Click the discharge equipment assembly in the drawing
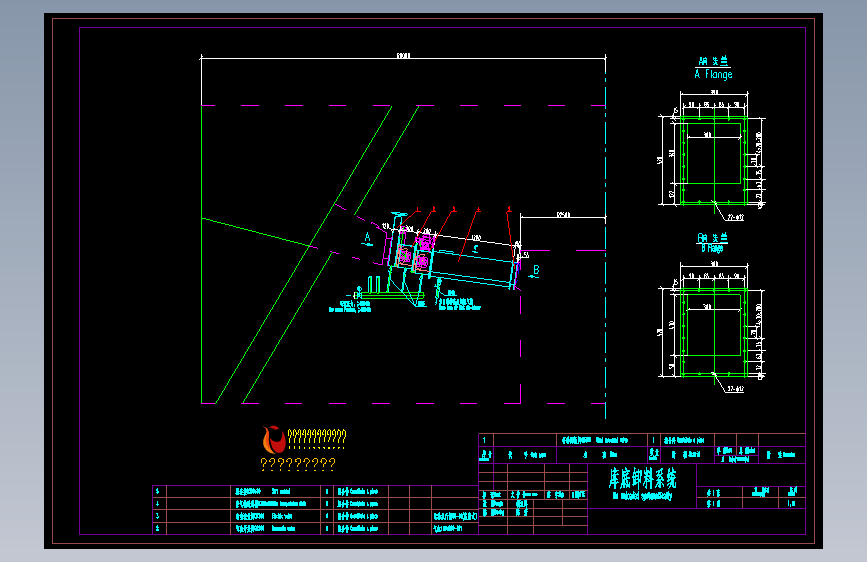Image resolution: width=867 pixels, height=562 pixels. [437, 259]
